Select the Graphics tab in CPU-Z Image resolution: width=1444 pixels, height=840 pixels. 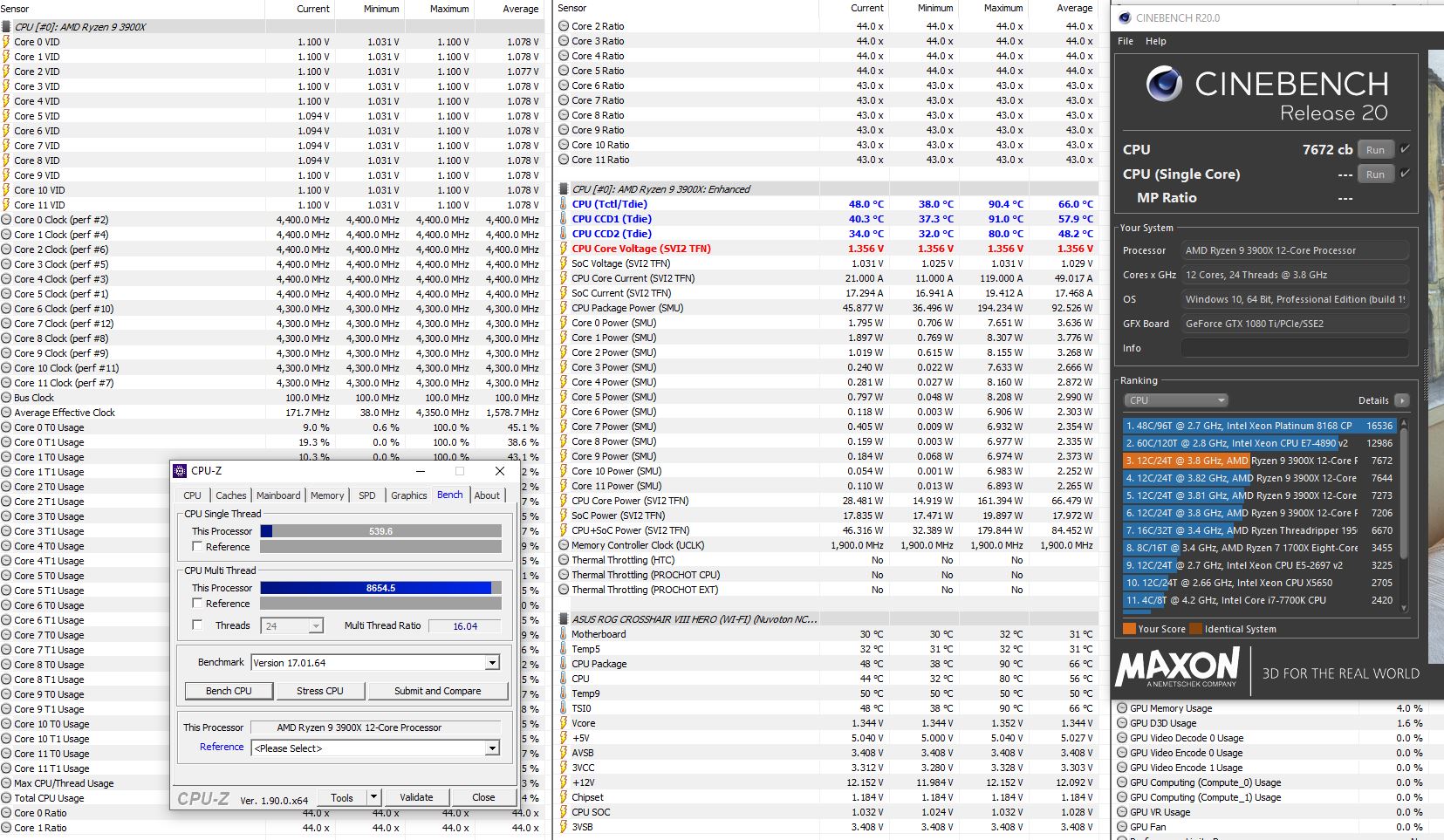pyautogui.click(x=409, y=495)
